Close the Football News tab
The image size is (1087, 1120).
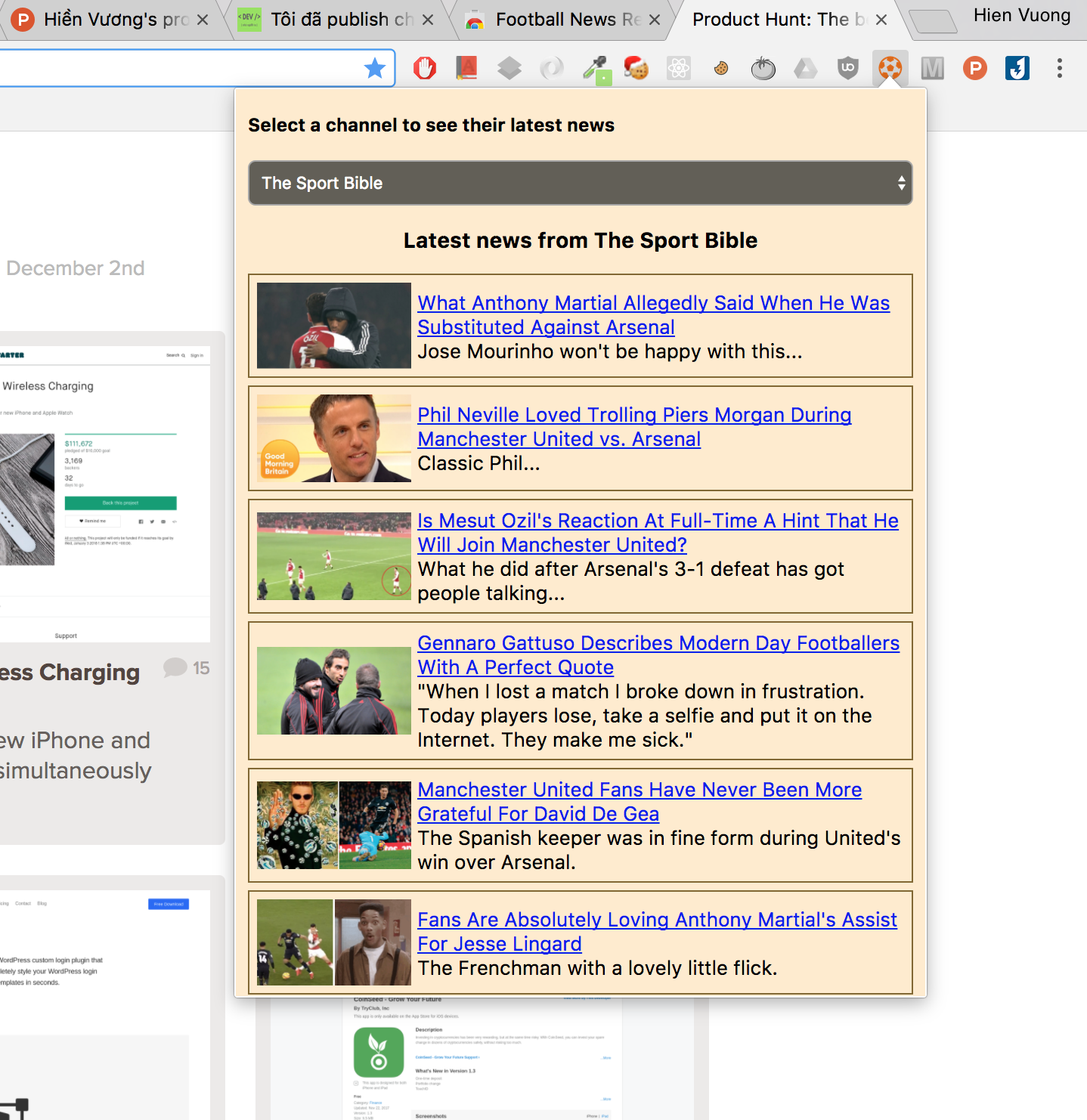[655, 20]
